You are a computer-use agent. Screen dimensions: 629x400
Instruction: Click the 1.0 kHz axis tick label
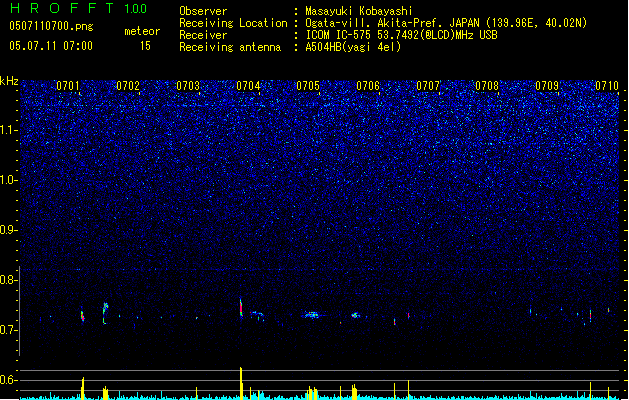9,180
